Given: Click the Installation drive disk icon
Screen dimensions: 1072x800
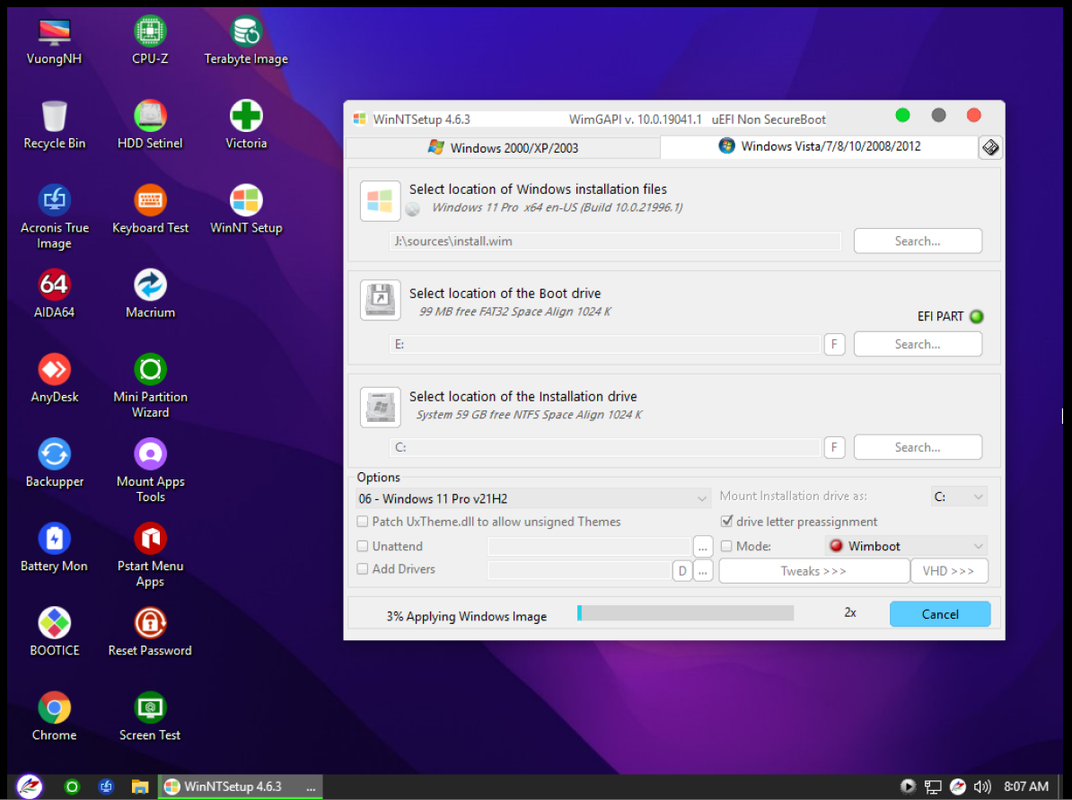Looking at the screenshot, I should (380, 407).
